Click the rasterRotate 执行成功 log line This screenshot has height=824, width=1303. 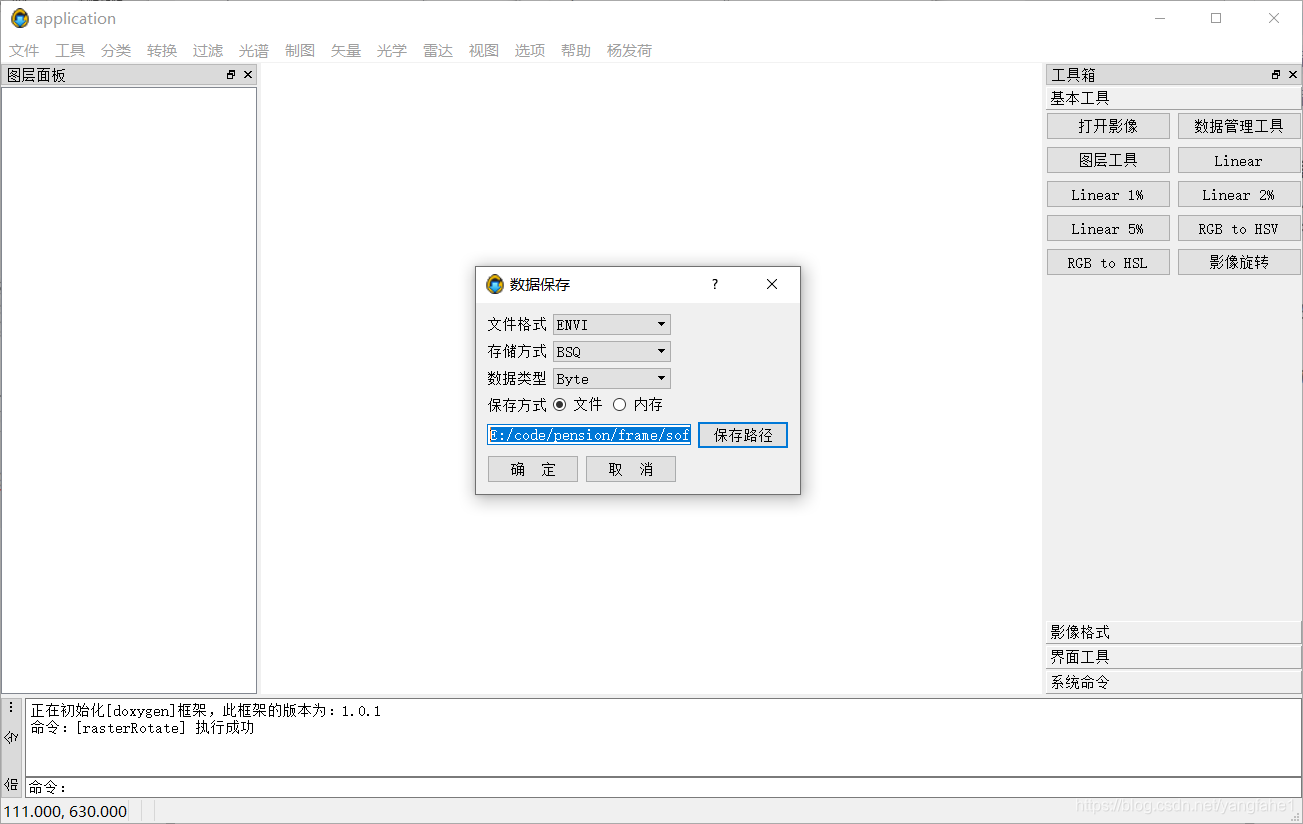(142, 728)
